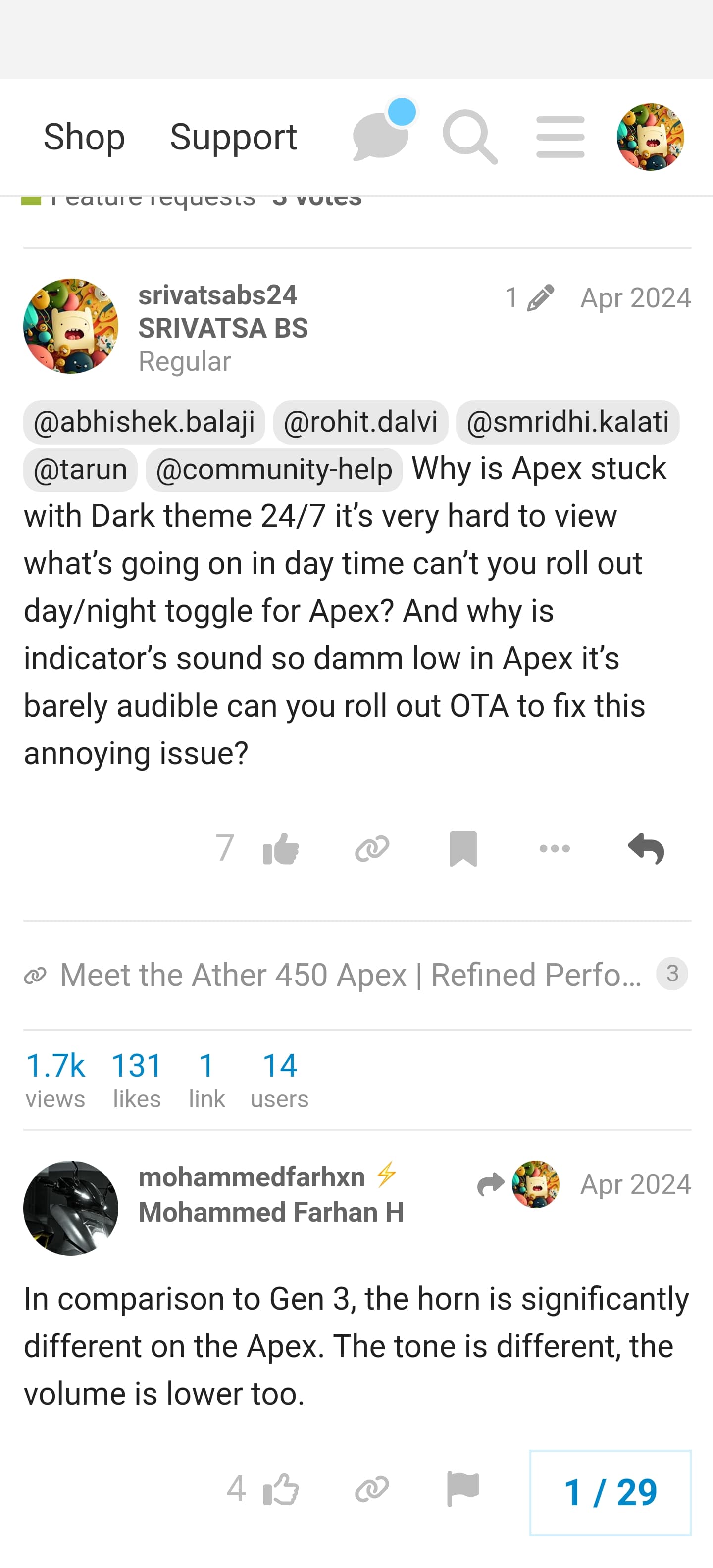
Task: Open the 1 / 29 post progress navigator
Action: tap(610, 1493)
